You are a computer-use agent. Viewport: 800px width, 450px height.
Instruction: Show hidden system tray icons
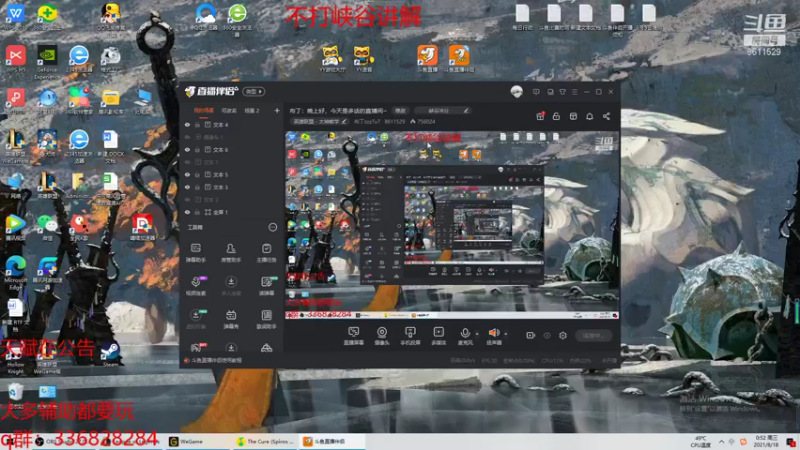pyautogui.click(x=721, y=442)
